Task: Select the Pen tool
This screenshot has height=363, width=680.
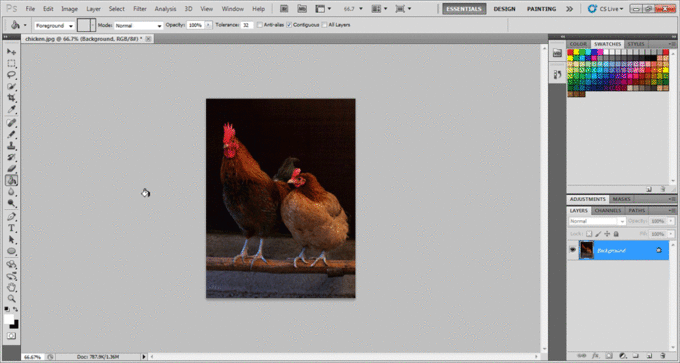Action: (11, 217)
